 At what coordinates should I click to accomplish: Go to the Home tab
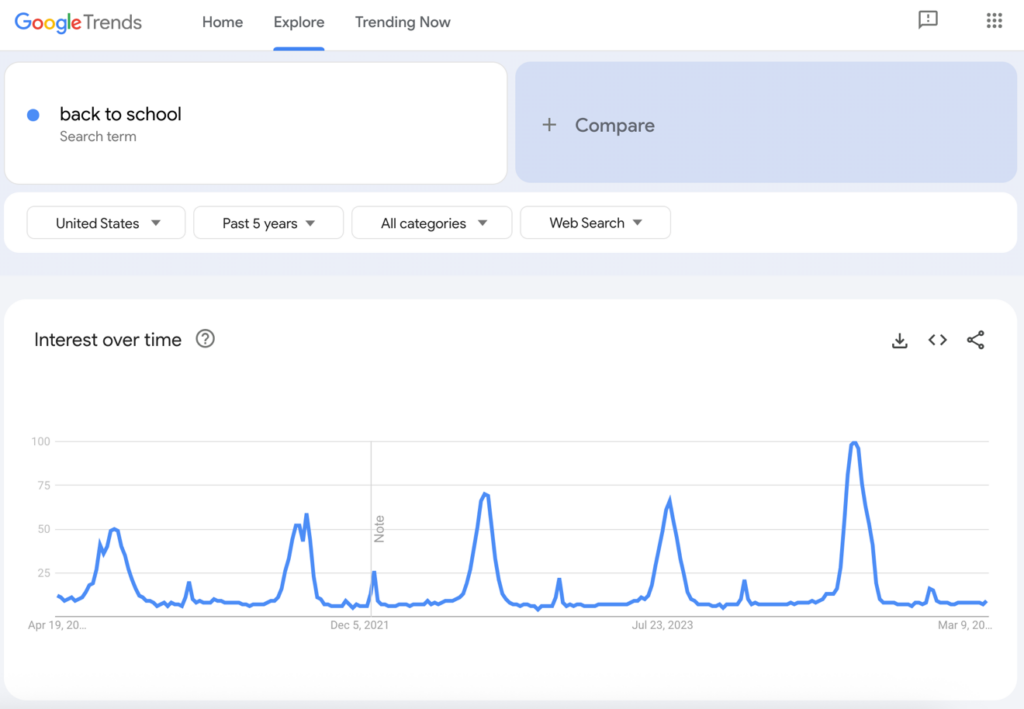(222, 22)
